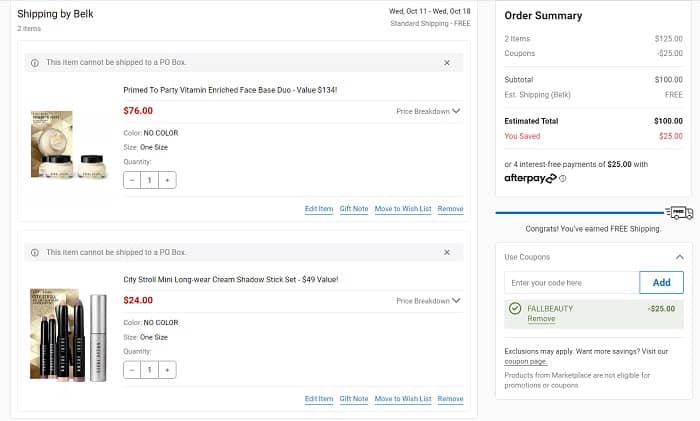Increase quantity of Face Base Duo
700x421 pixels.
click(x=167, y=180)
